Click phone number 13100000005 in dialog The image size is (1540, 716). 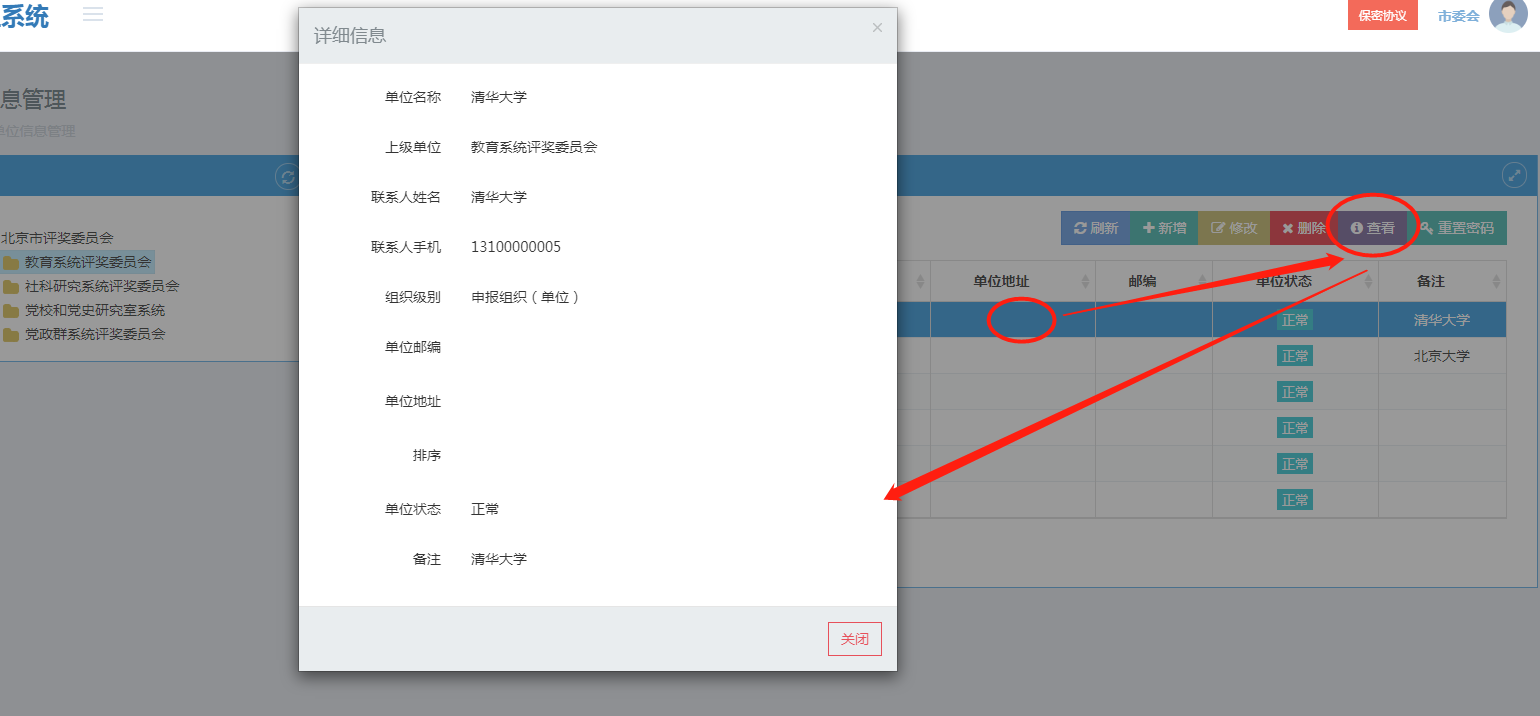click(516, 247)
